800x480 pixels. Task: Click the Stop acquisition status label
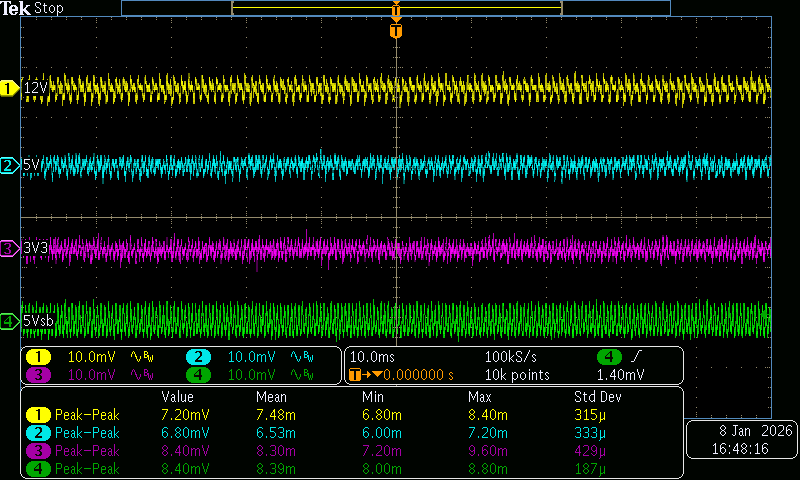(x=49, y=8)
